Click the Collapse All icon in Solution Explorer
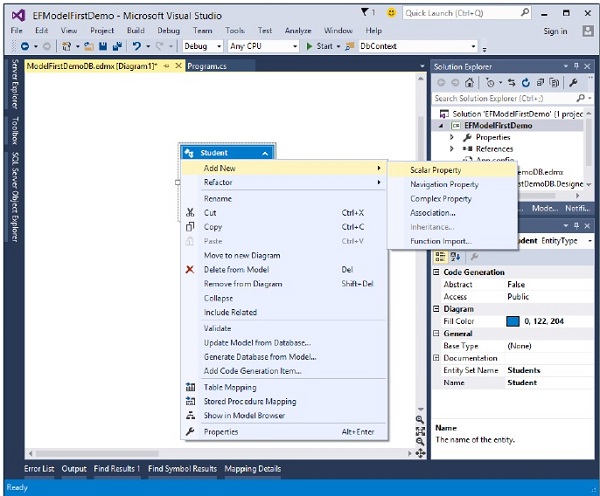This screenshot has height=496, width=600. 540,82
